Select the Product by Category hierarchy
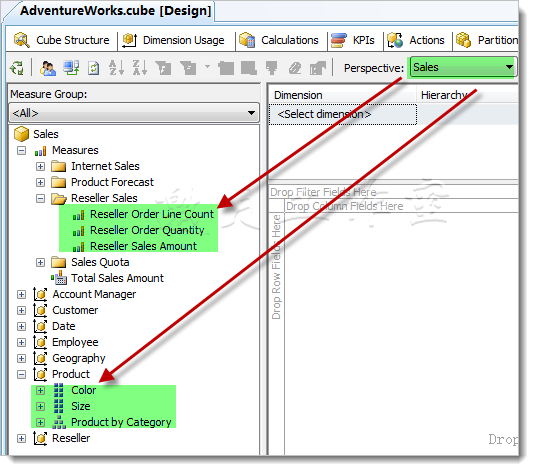 click(121, 422)
